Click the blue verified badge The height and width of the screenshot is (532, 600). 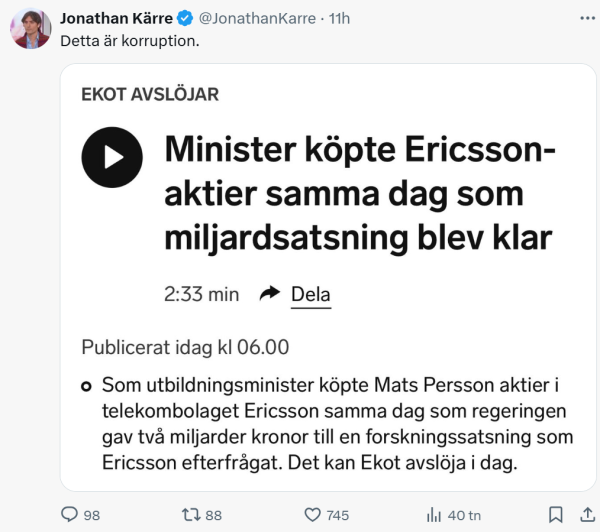tap(185, 18)
